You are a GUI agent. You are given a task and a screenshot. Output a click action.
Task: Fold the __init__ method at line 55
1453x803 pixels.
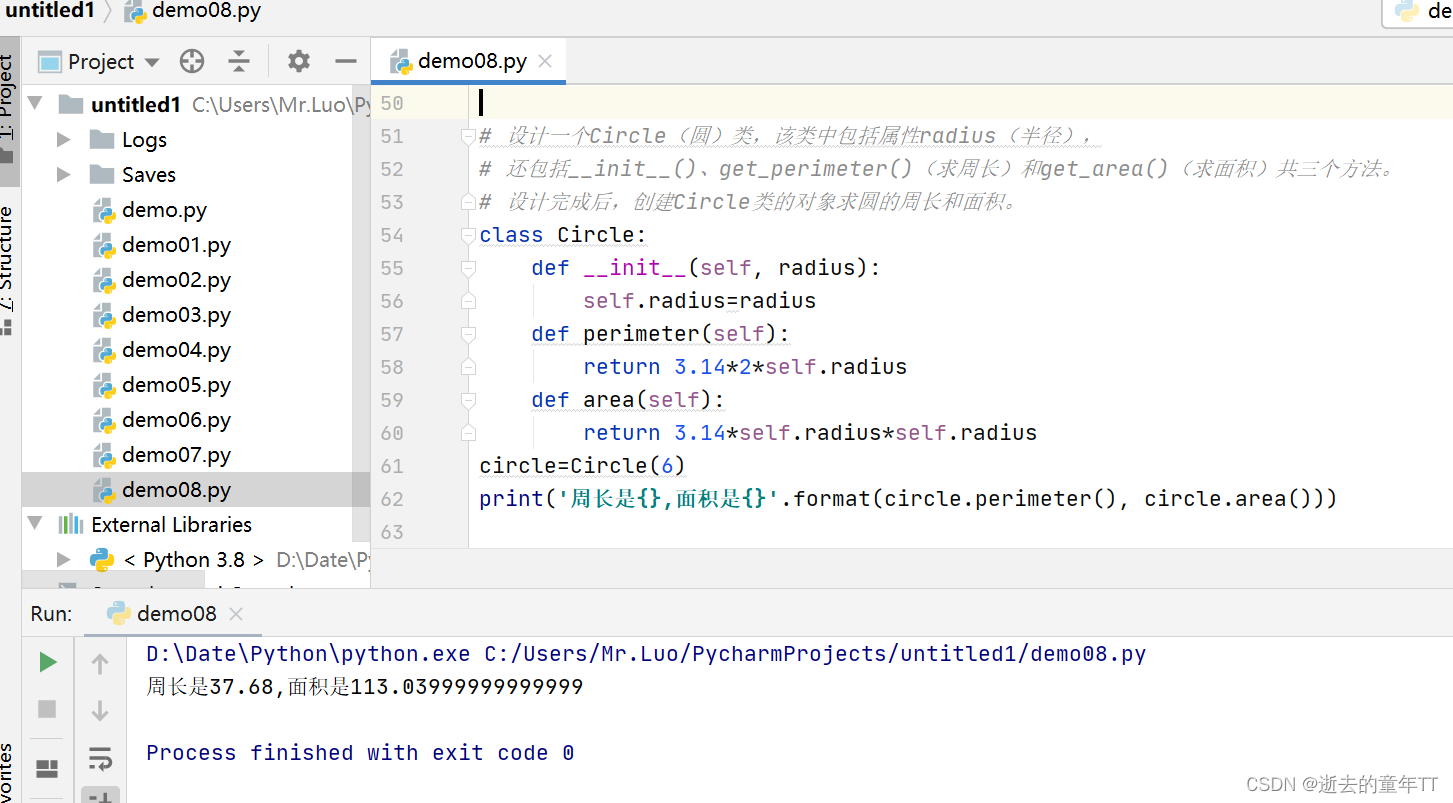click(468, 268)
